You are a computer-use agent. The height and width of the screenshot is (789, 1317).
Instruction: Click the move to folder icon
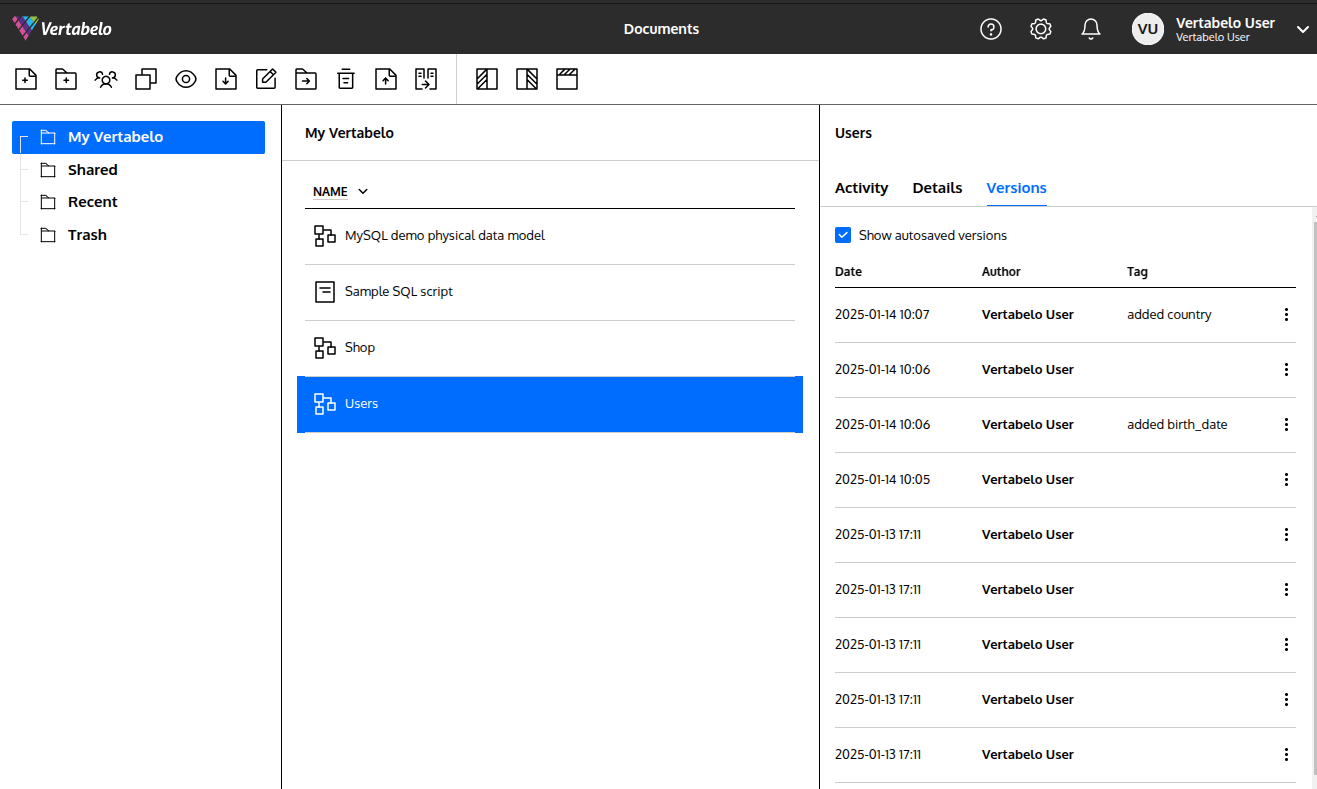coord(306,79)
